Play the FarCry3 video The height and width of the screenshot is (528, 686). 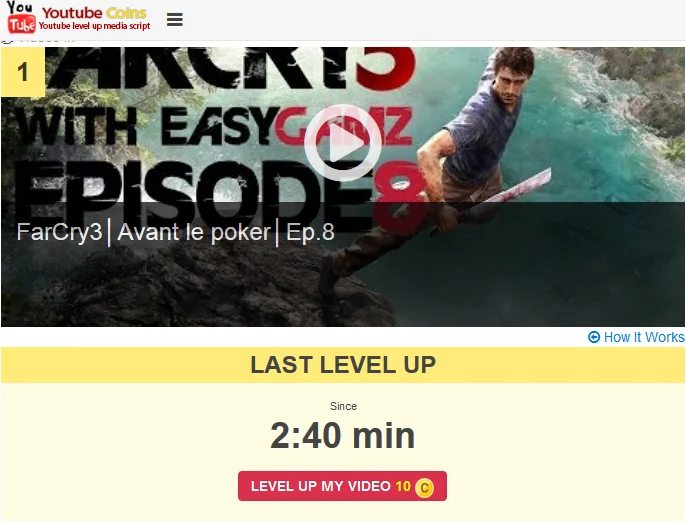[x=343, y=143]
